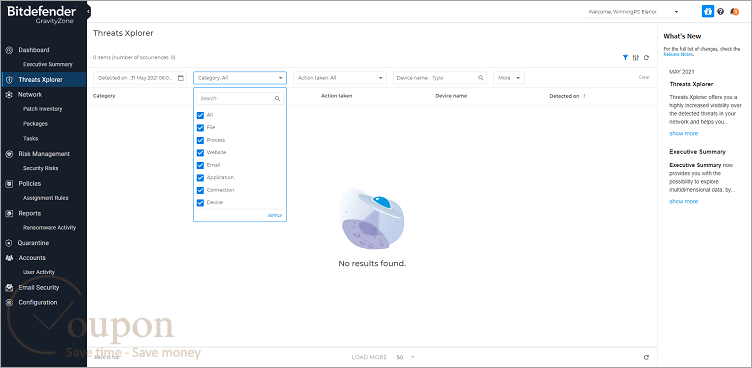This screenshot has width=752, height=368.
Task: Open the 50 items page size dropdown
Action: click(x=405, y=357)
